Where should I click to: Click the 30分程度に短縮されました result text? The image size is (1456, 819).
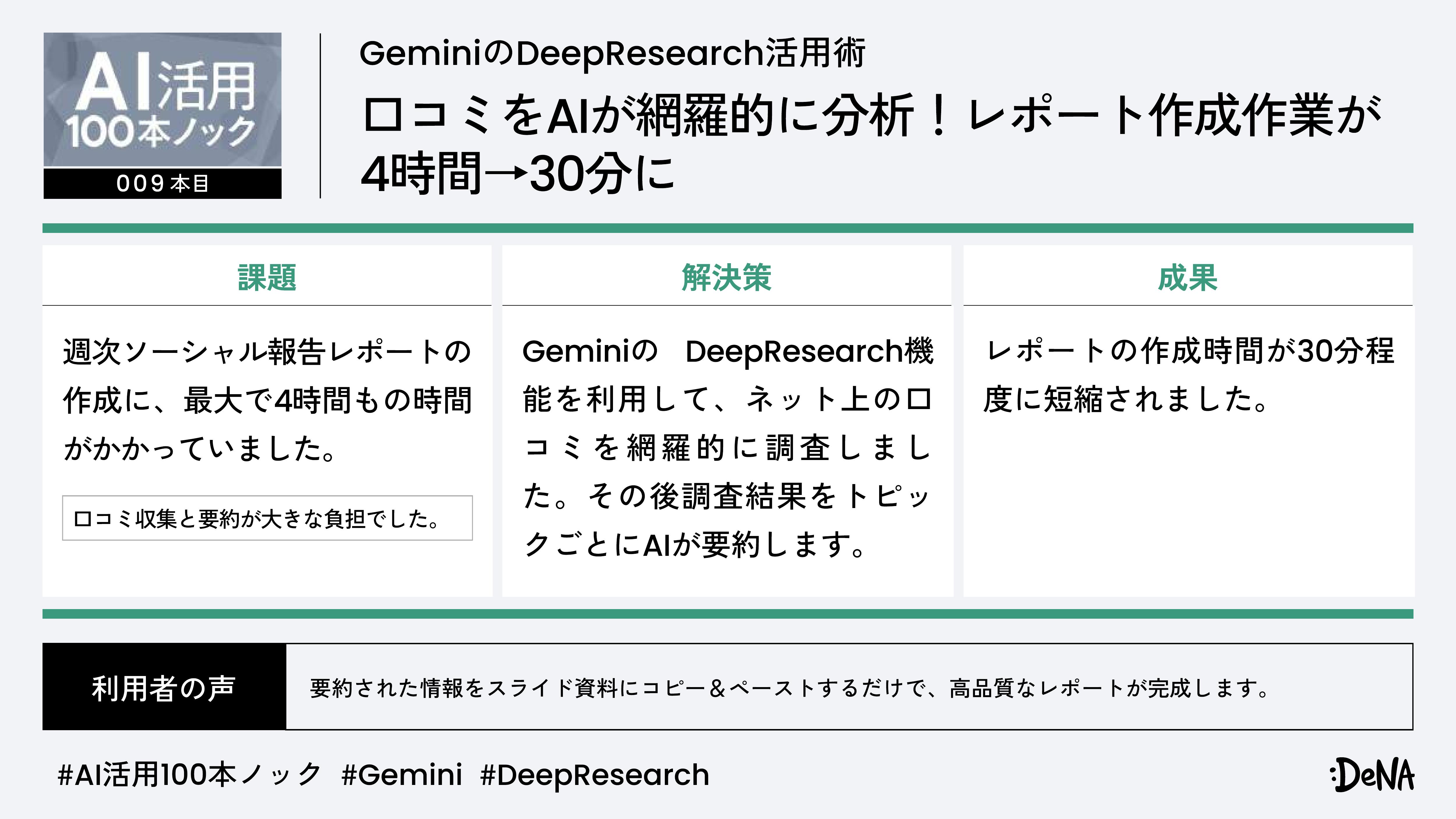[1188, 375]
